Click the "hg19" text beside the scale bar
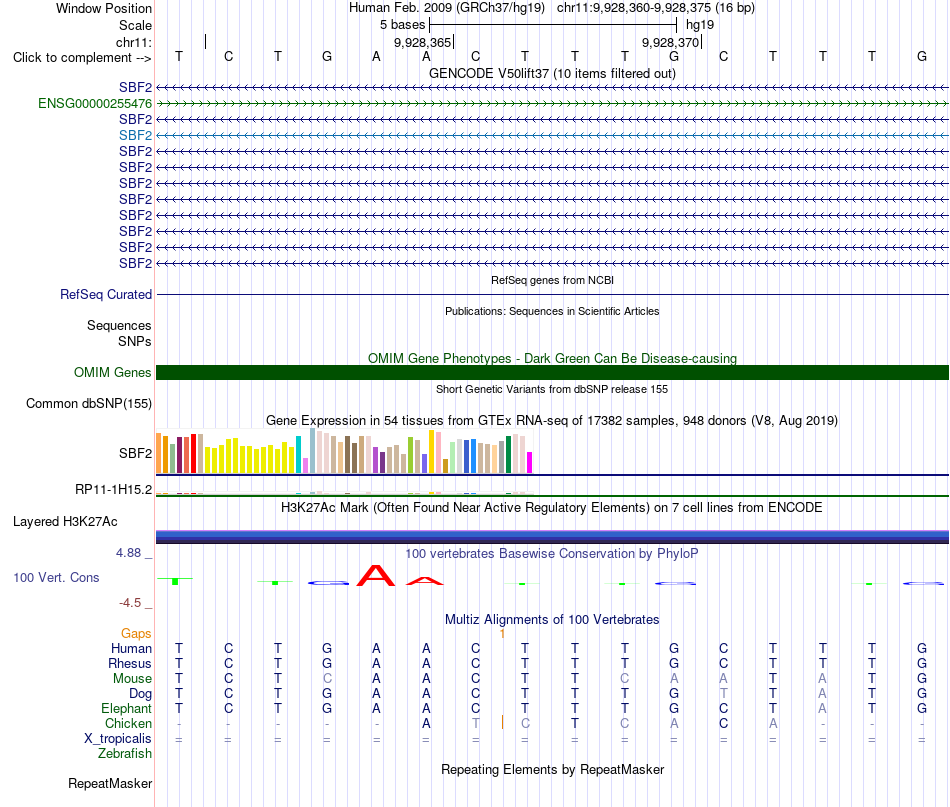The image size is (950, 807). tap(700, 25)
